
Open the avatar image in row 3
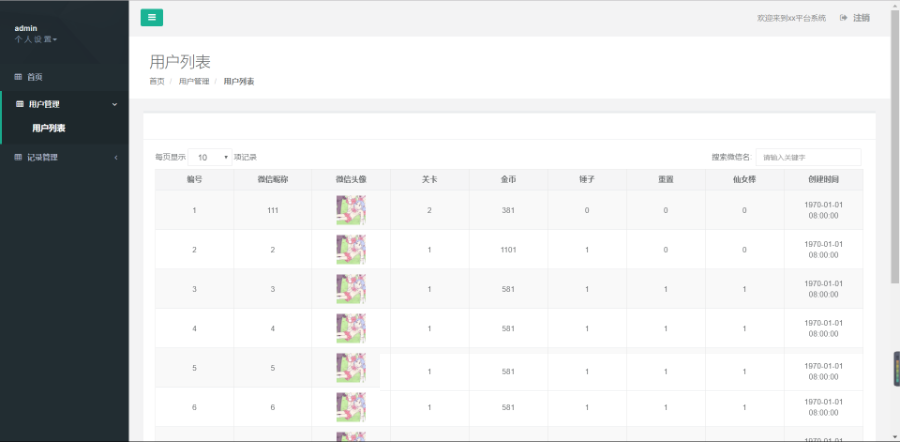pos(351,289)
